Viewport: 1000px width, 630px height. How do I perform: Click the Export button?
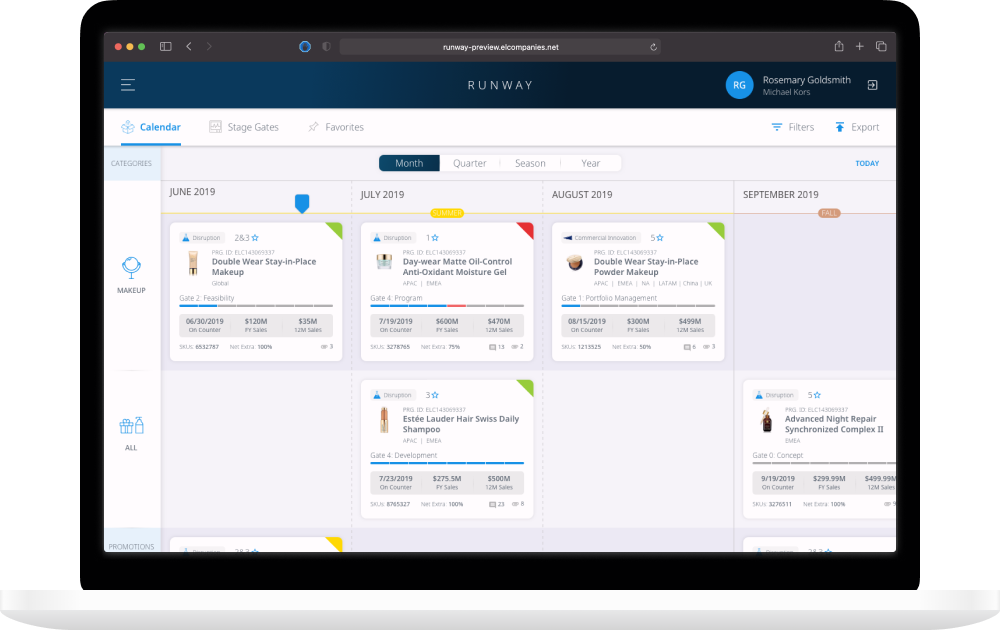pos(857,127)
